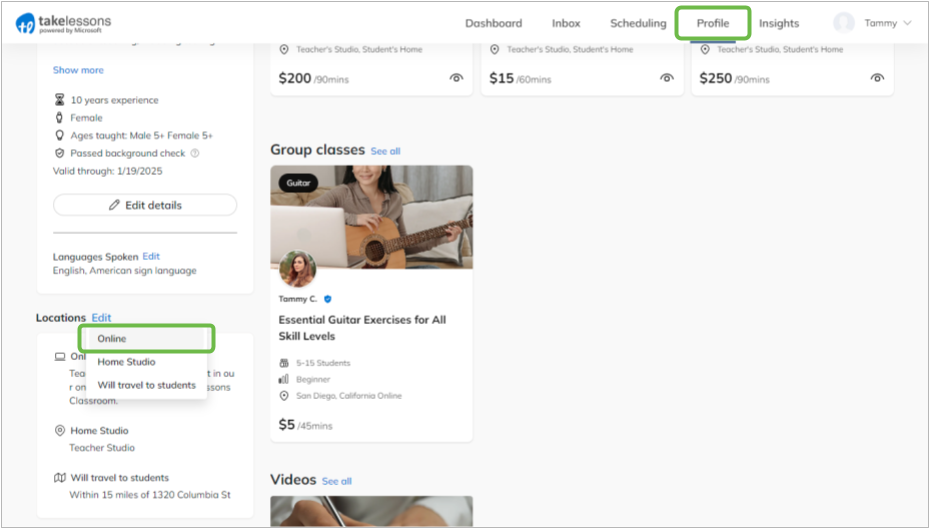
Task: Click location pin icon on $15 lesson card
Action: (x=495, y=49)
